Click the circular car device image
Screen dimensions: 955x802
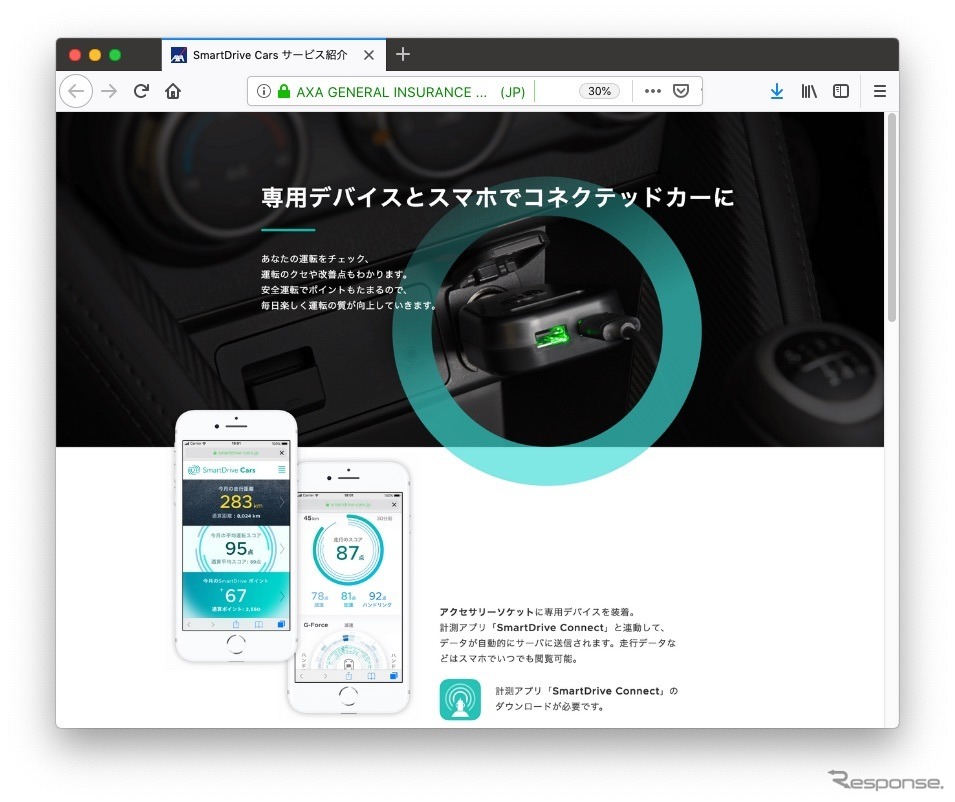[547, 331]
